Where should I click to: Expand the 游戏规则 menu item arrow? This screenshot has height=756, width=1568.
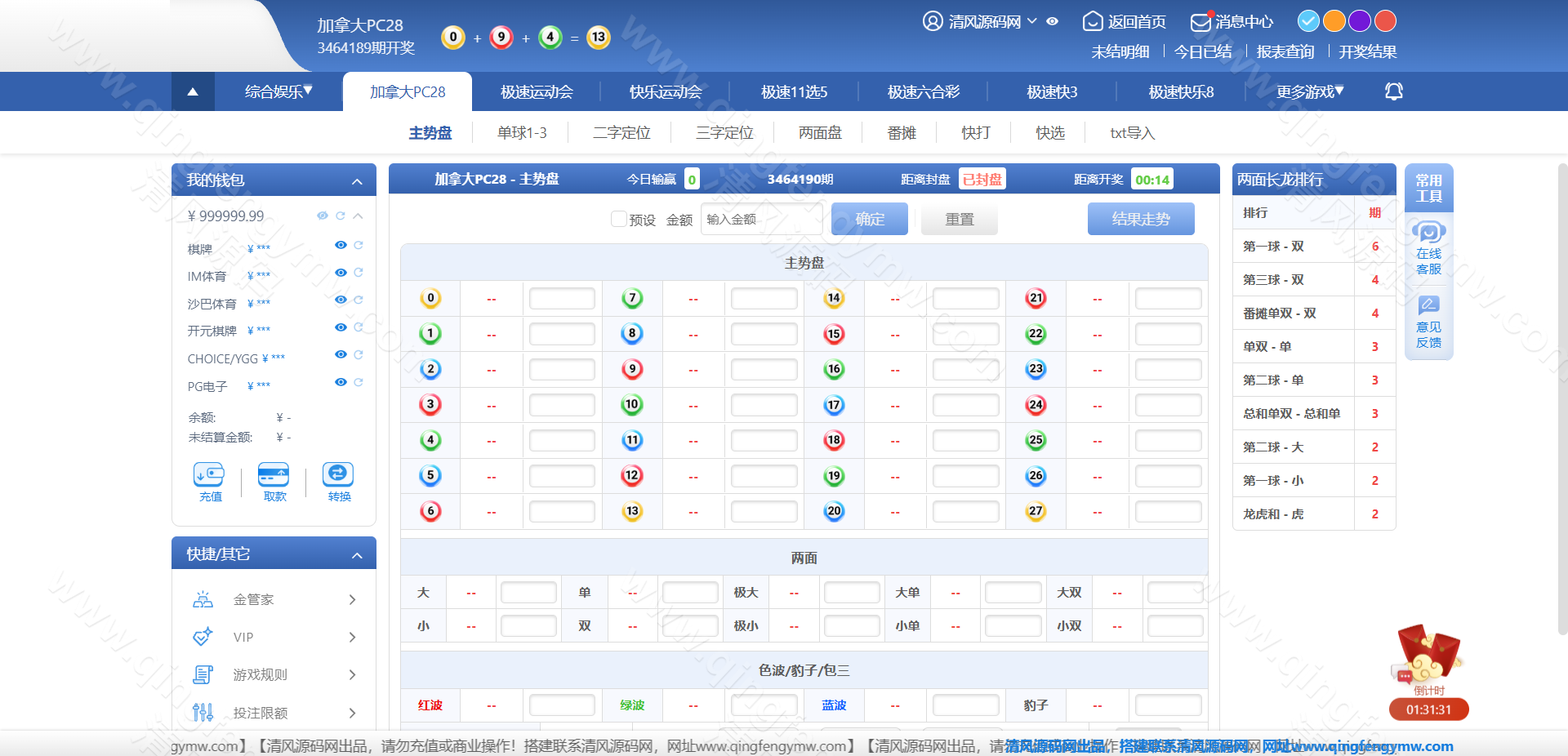(x=352, y=674)
